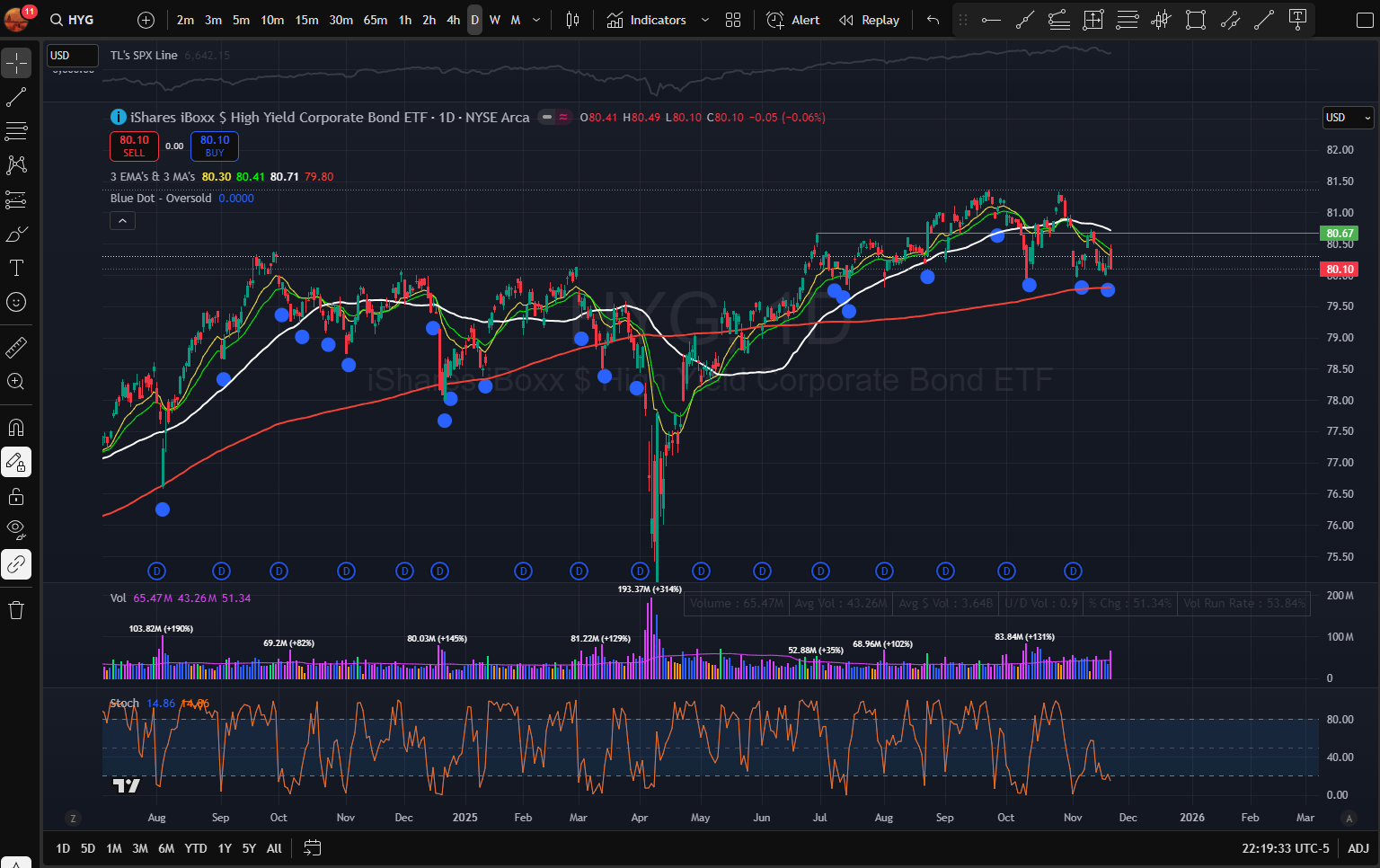The width and height of the screenshot is (1380, 868).
Task: Click the blue 80.10 BUY button
Action: click(215, 146)
